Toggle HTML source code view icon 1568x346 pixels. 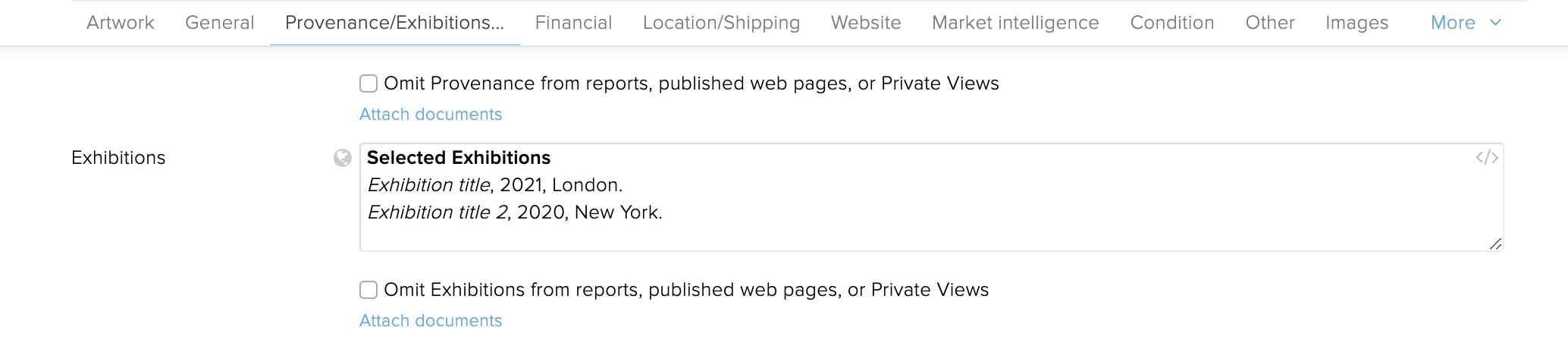[1487, 158]
